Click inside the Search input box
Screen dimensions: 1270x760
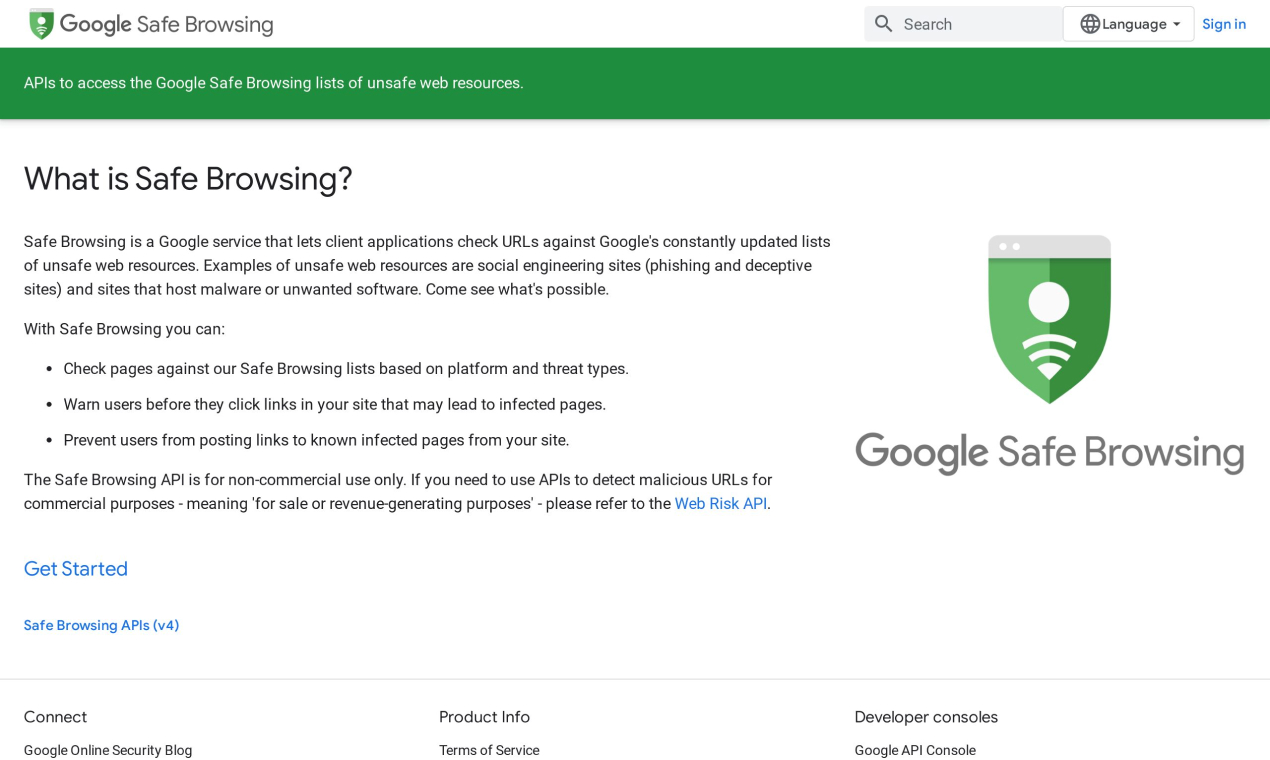[960, 23]
